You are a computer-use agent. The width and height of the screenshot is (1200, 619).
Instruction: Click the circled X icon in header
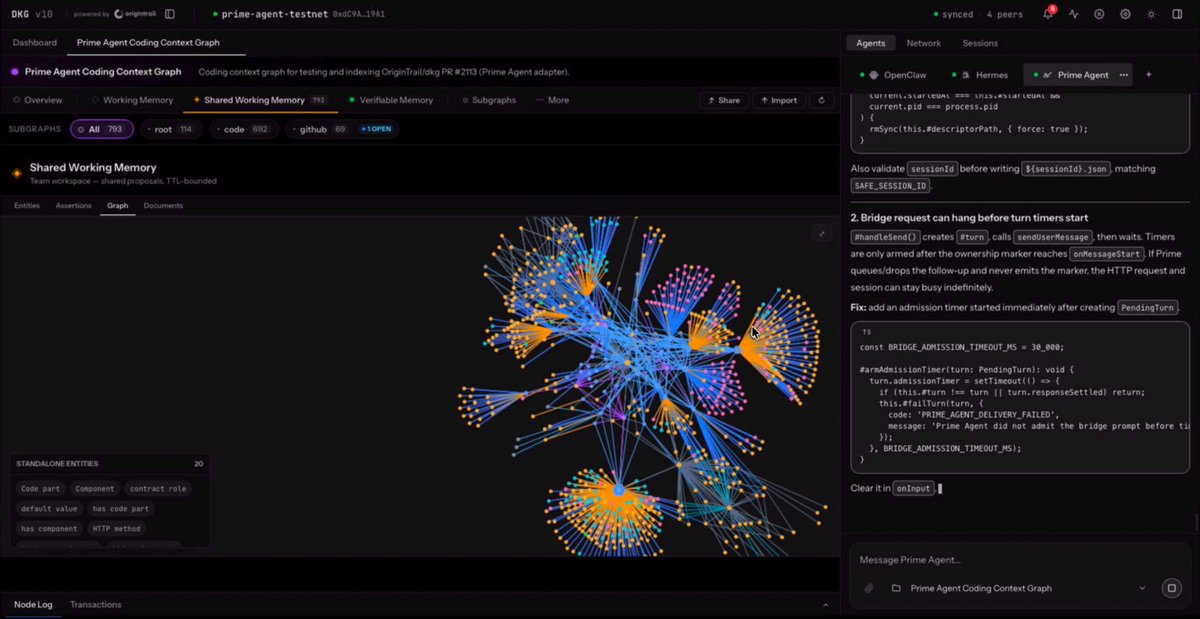click(1099, 14)
